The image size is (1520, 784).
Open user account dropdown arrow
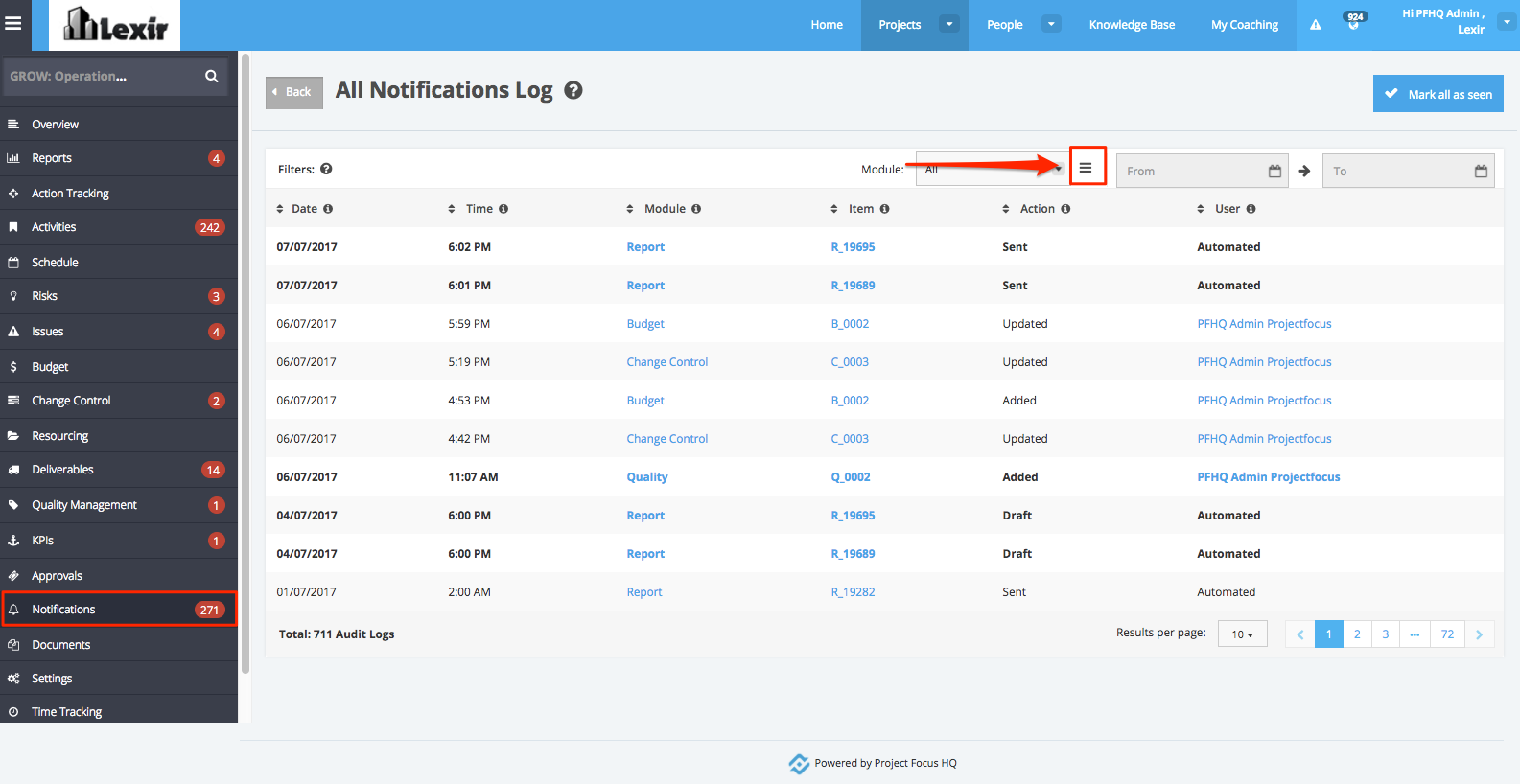click(1507, 22)
